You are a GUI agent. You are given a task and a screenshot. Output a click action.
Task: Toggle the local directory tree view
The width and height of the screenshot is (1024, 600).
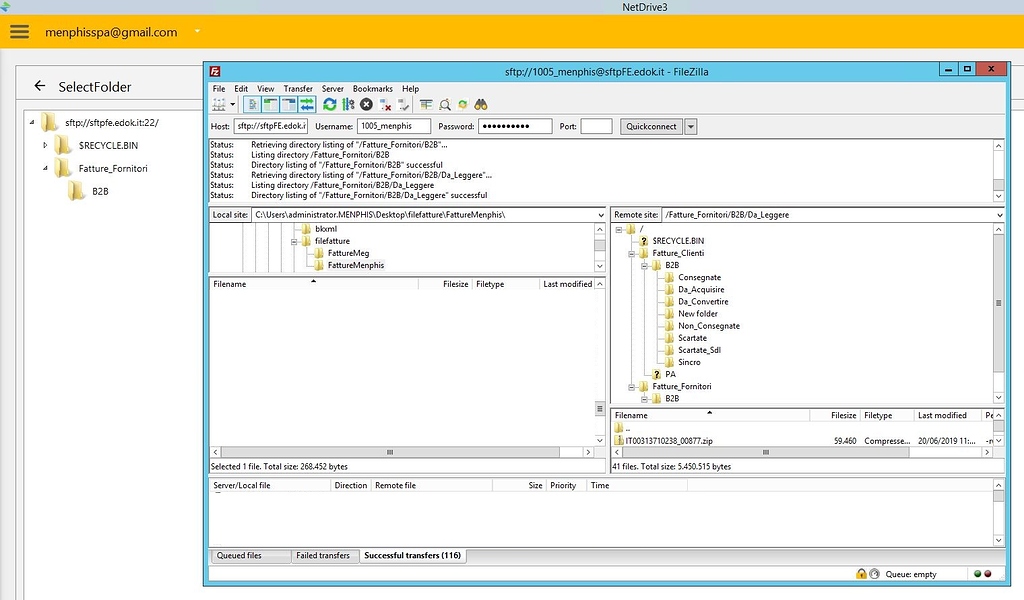(x=269, y=104)
